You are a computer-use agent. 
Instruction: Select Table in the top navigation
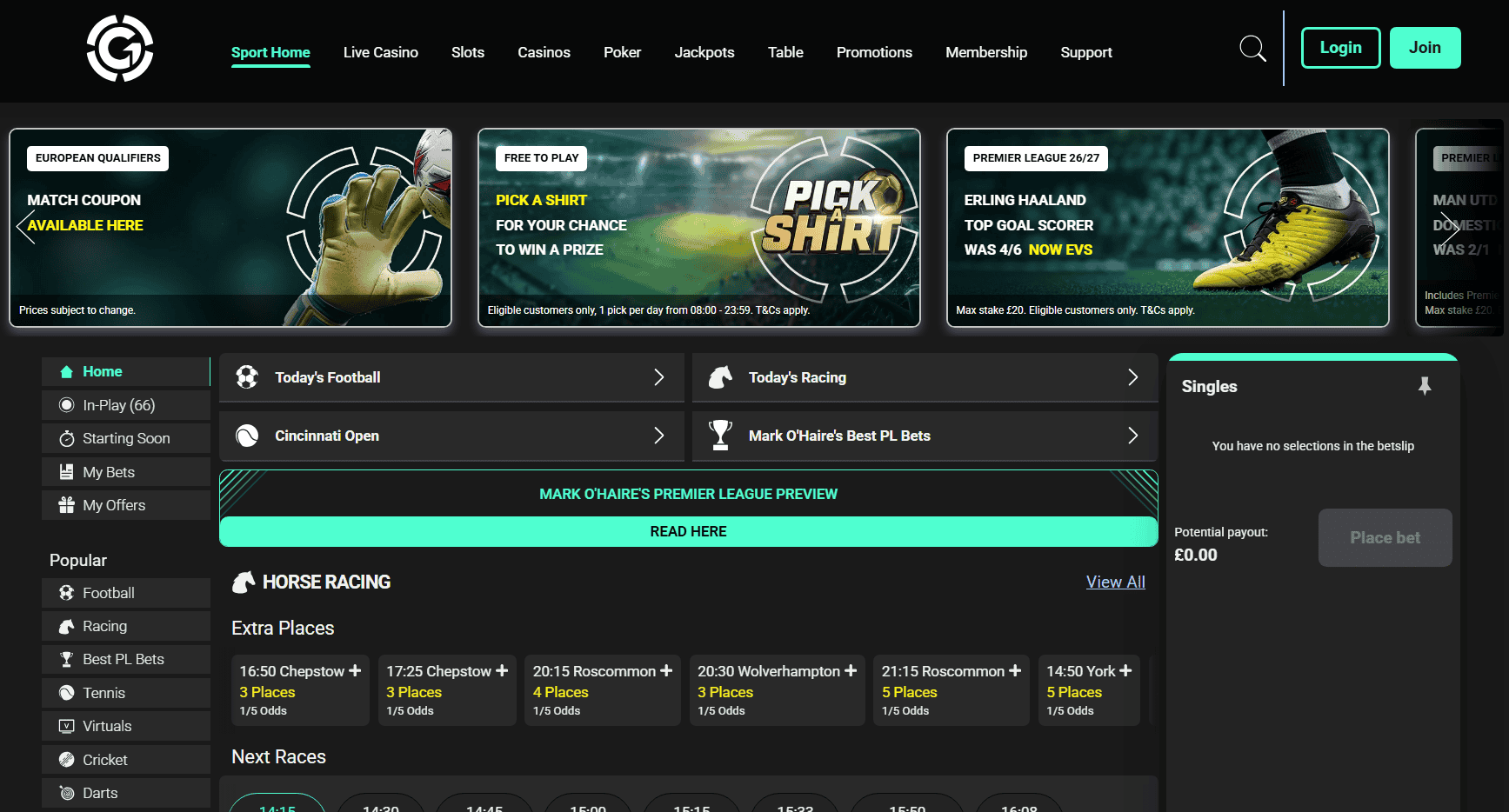pyautogui.click(x=785, y=52)
